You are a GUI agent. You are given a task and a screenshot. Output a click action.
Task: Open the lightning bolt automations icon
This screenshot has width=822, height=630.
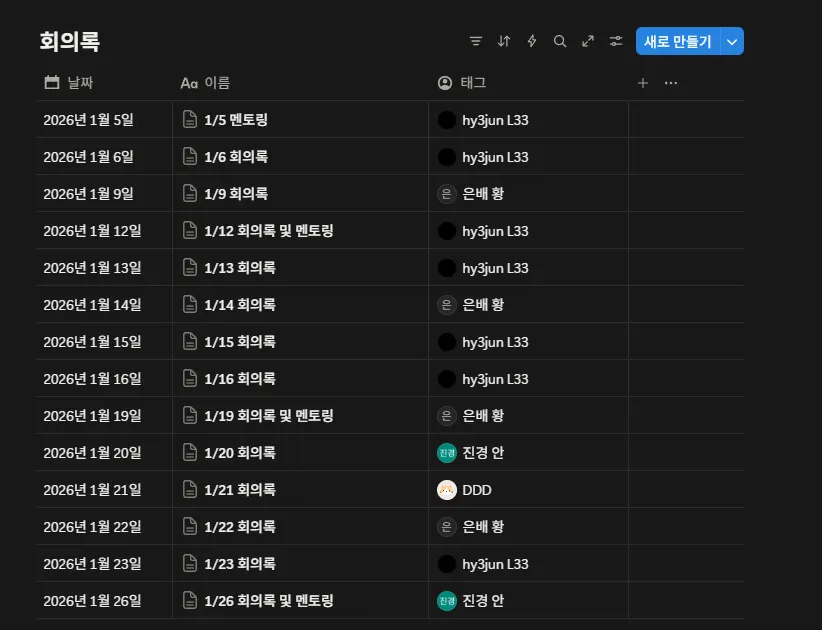pyautogui.click(x=532, y=41)
